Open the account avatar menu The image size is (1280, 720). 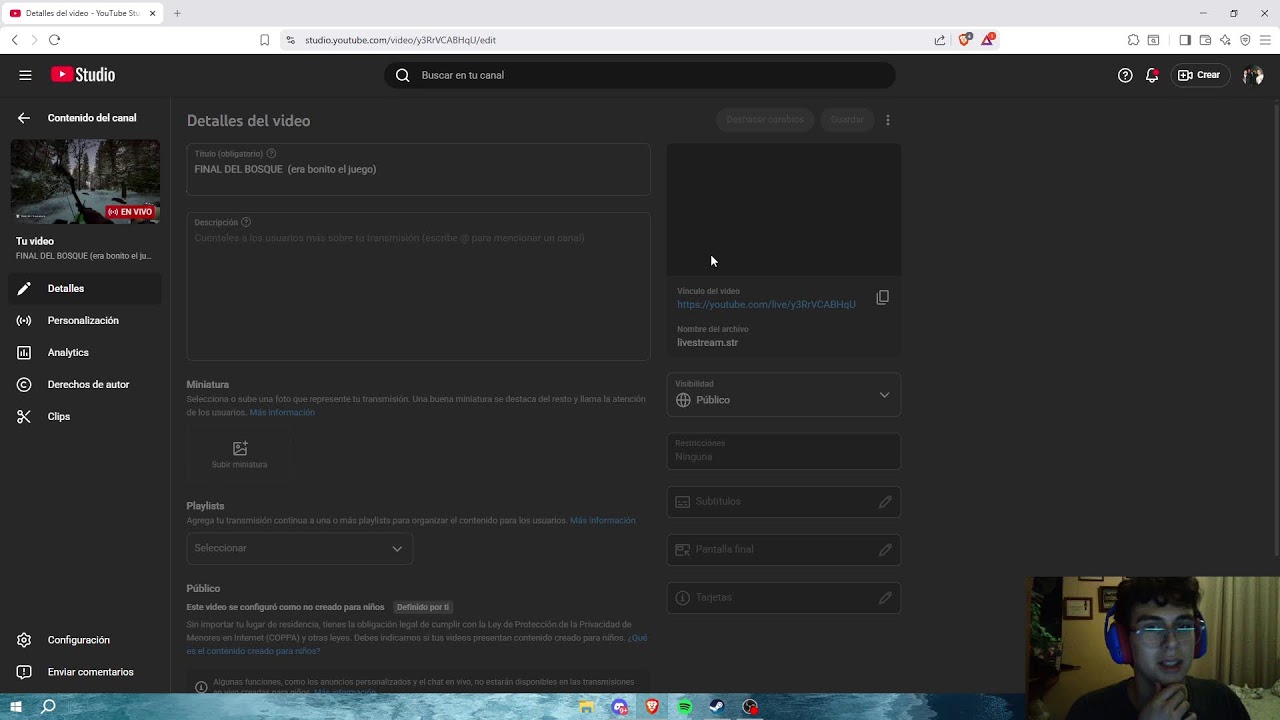[1253, 75]
